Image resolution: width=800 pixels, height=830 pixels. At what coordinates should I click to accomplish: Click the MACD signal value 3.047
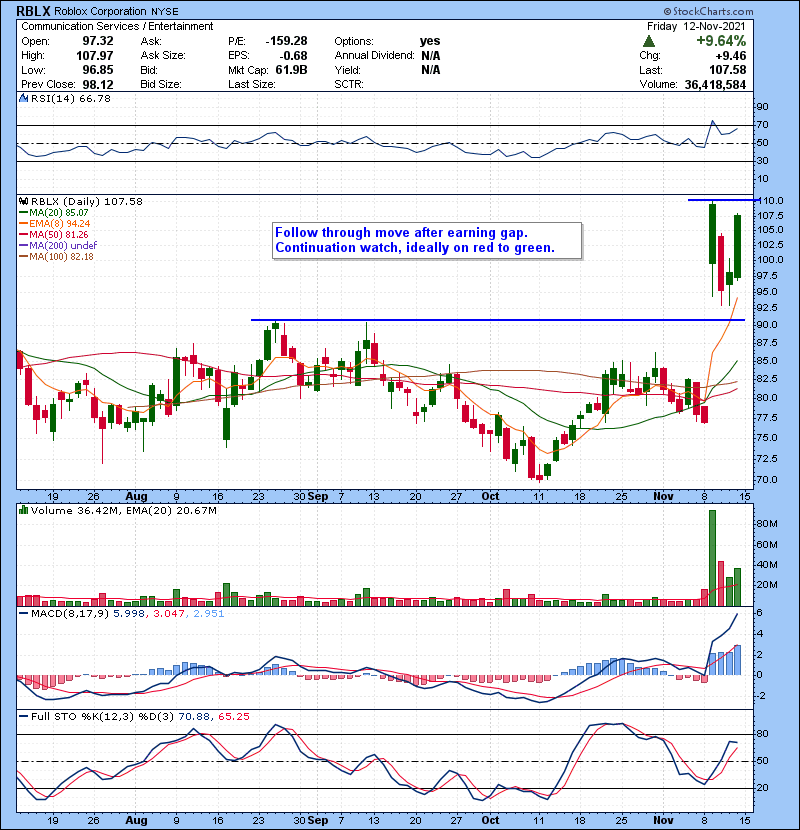click(169, 614)
